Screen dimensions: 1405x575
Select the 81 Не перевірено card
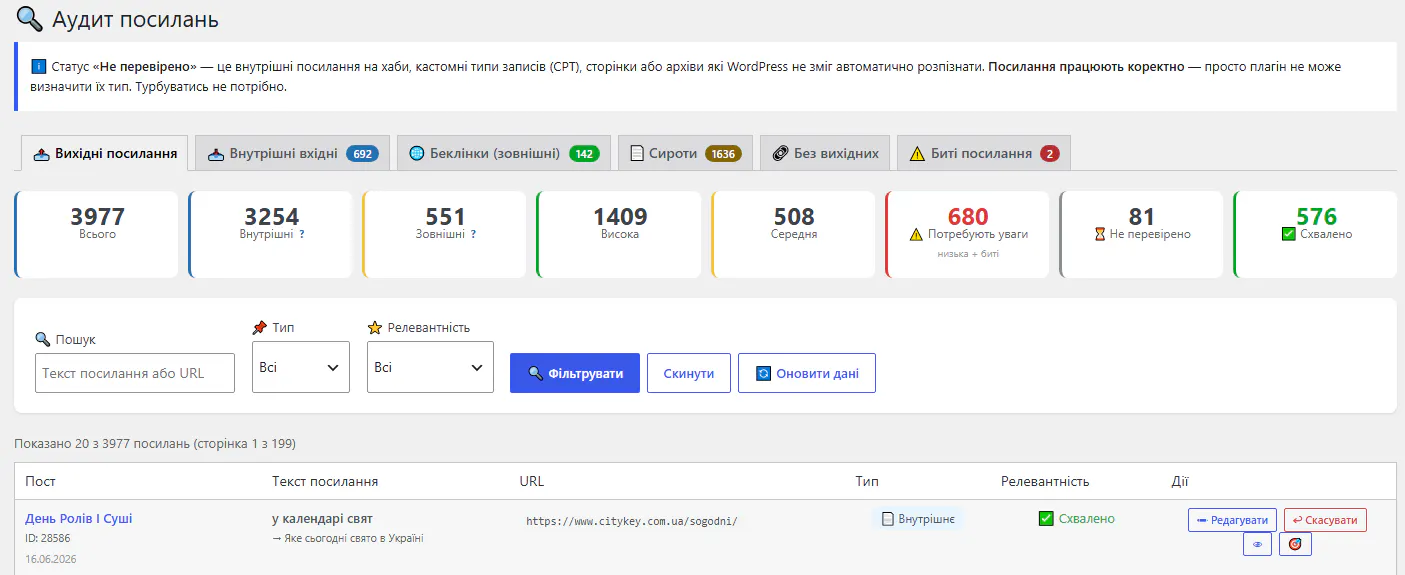point(1142,234)
